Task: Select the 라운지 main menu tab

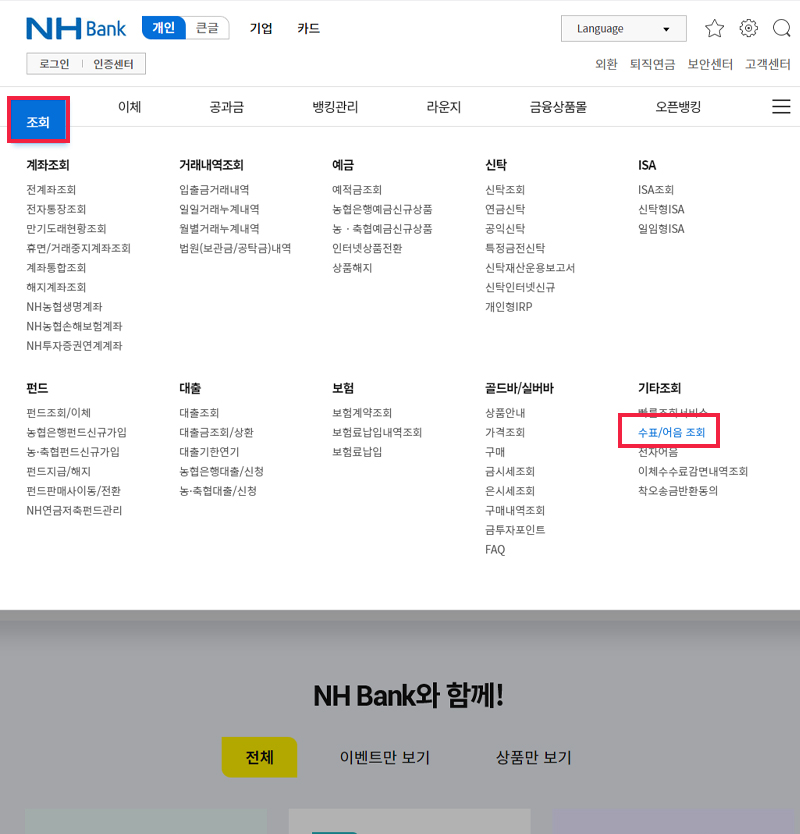Action: pyautogui.click(x=444, y=107)
